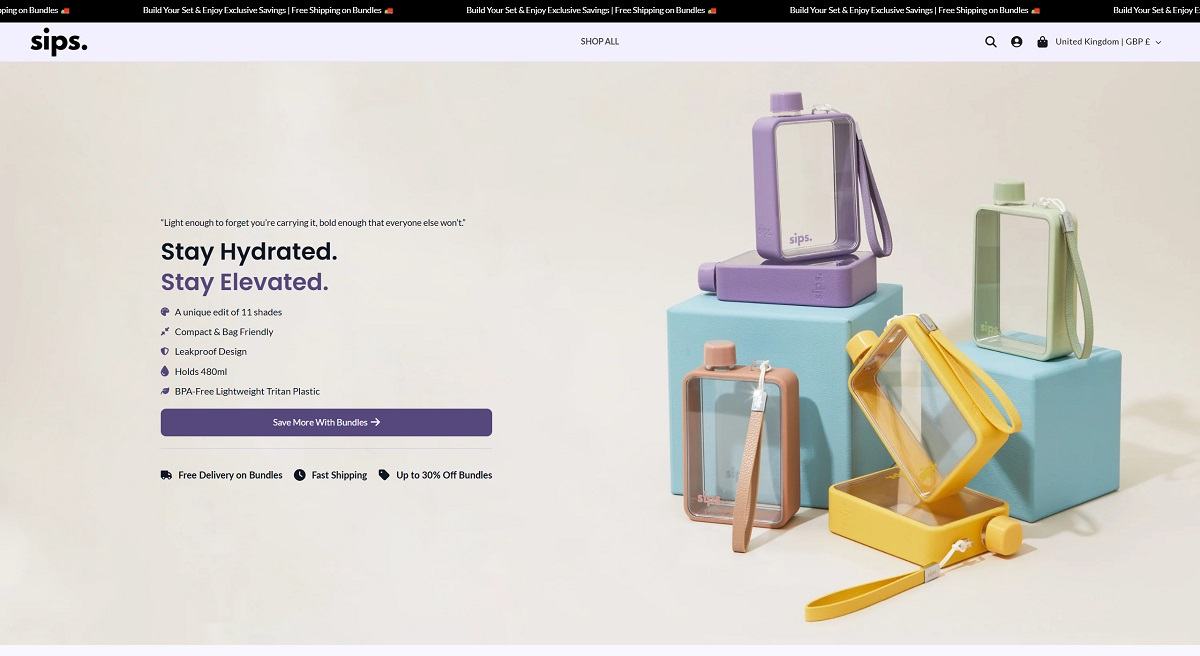1200x656 pixels.
Task: Click the water droplet icon near Holds 480ml
Action: tap(165, 371)
